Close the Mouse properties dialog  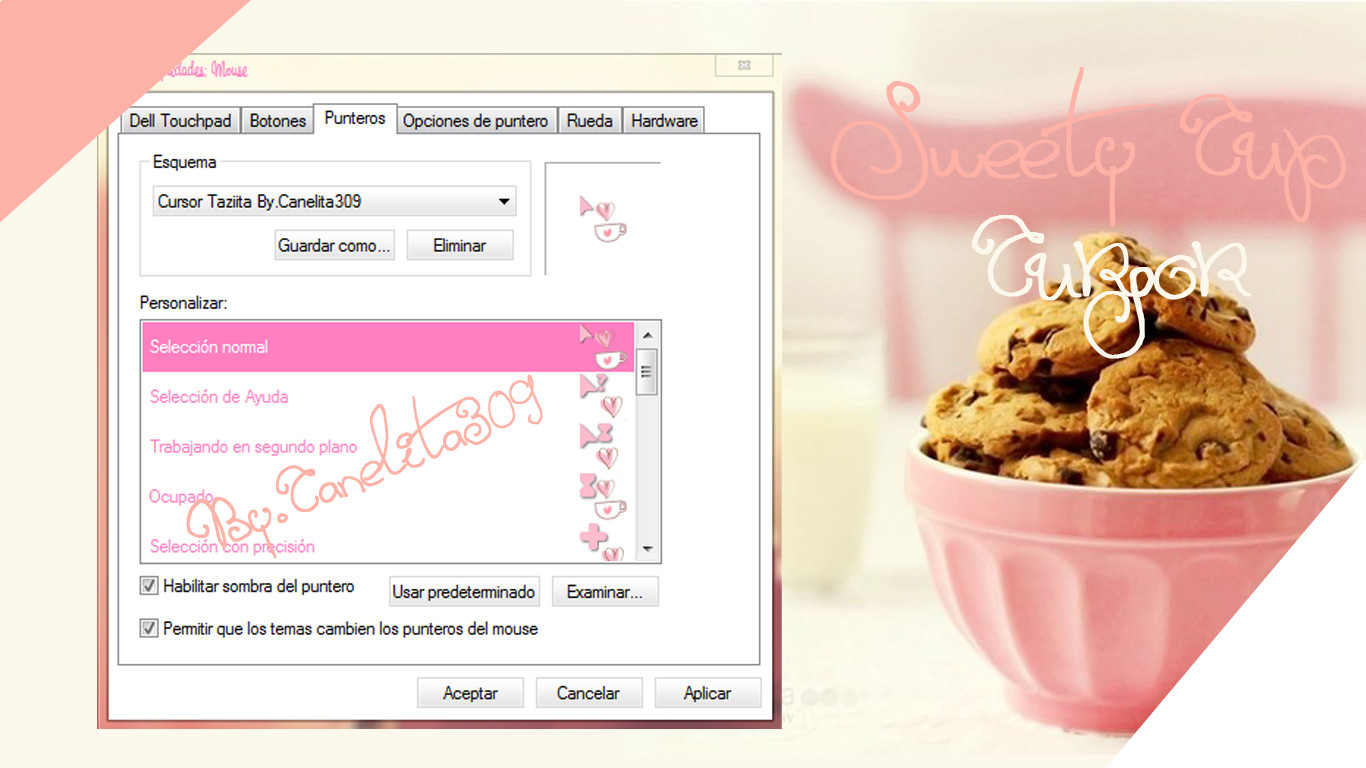tap(744, 65)
